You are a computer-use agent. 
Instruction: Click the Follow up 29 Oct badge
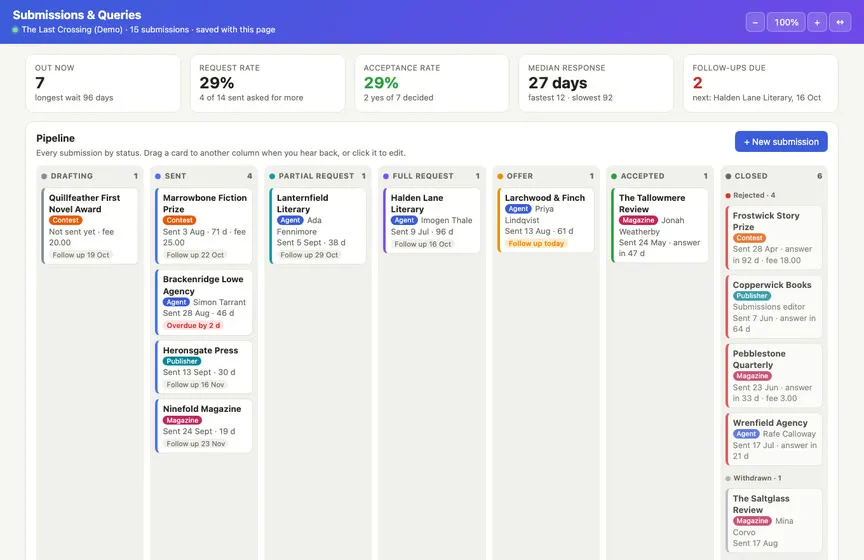click(309, 255)
